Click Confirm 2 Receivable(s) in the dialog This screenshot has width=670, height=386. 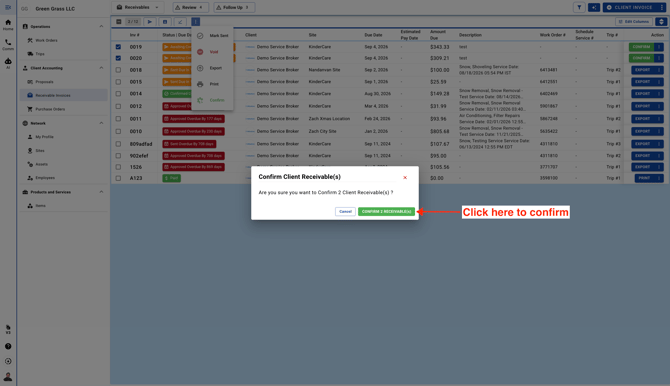coord(386,212)
